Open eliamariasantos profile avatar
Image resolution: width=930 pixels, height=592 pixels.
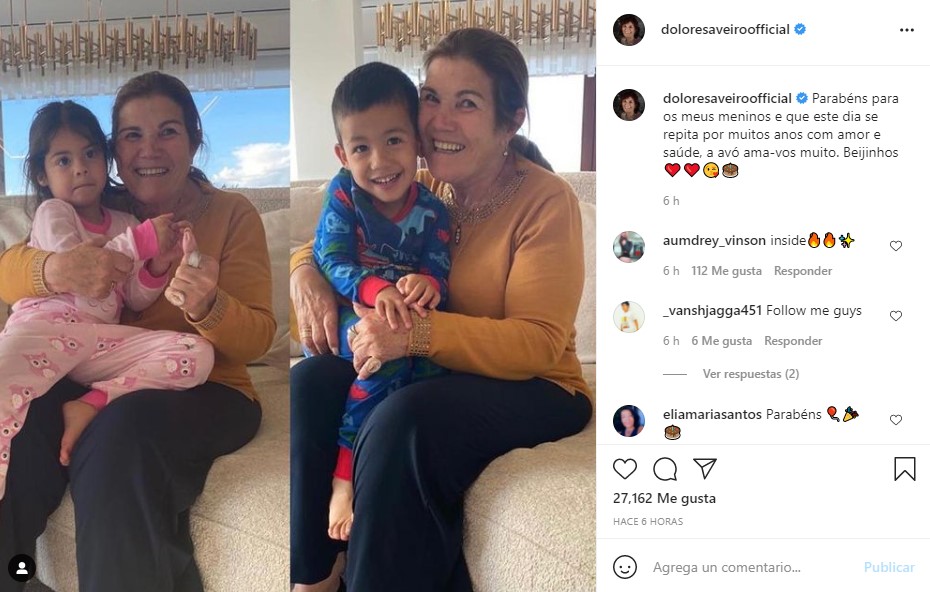(x=629, y=421)
